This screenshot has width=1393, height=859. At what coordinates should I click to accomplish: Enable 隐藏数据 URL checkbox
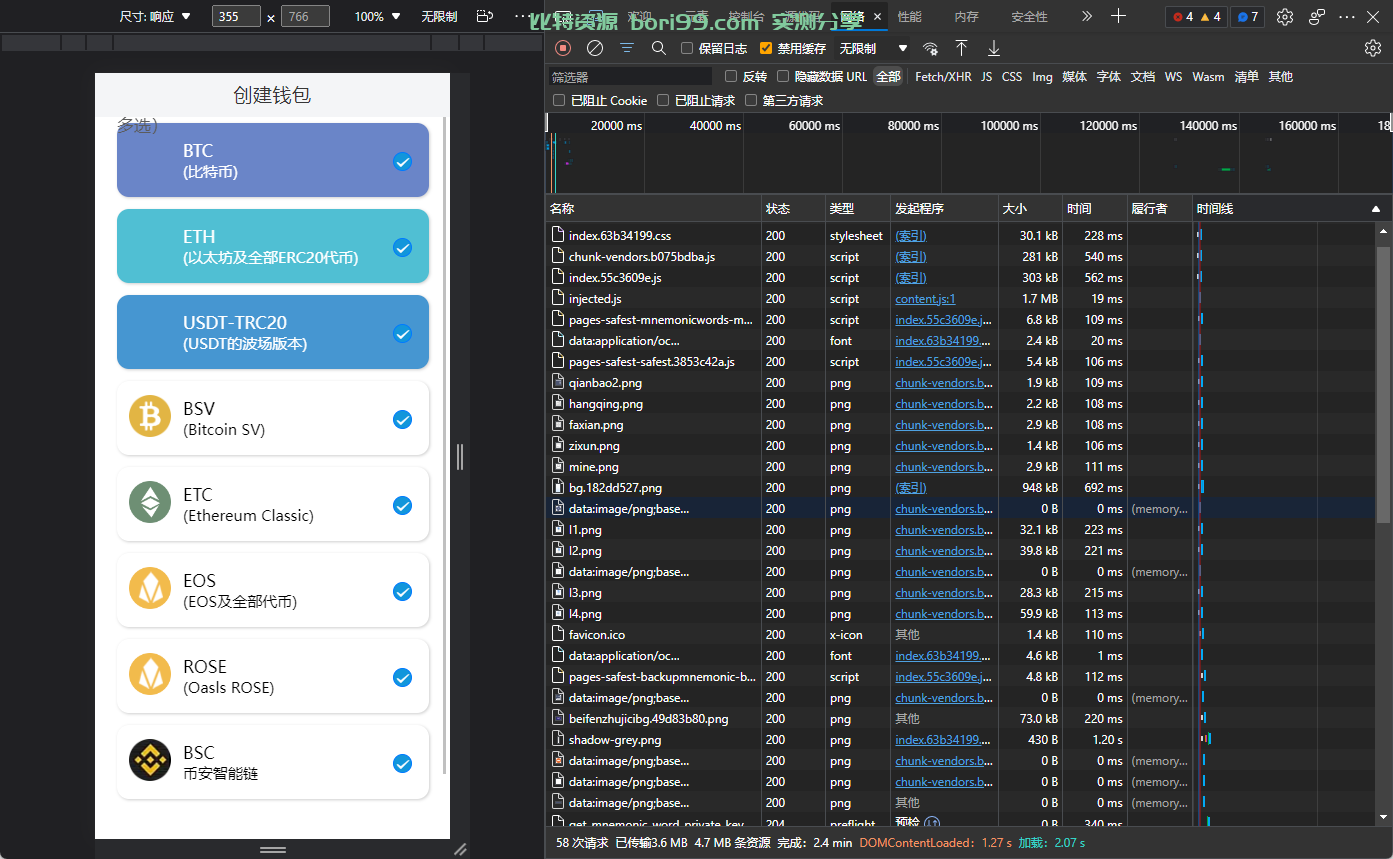point(783,76)
